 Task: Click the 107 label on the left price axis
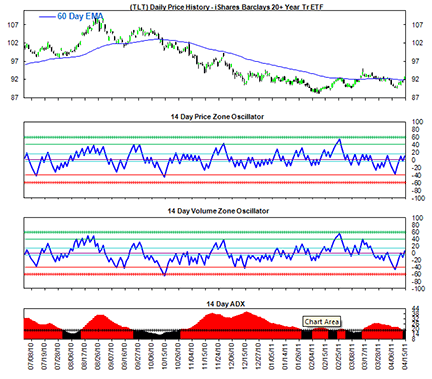pos(13,25)
